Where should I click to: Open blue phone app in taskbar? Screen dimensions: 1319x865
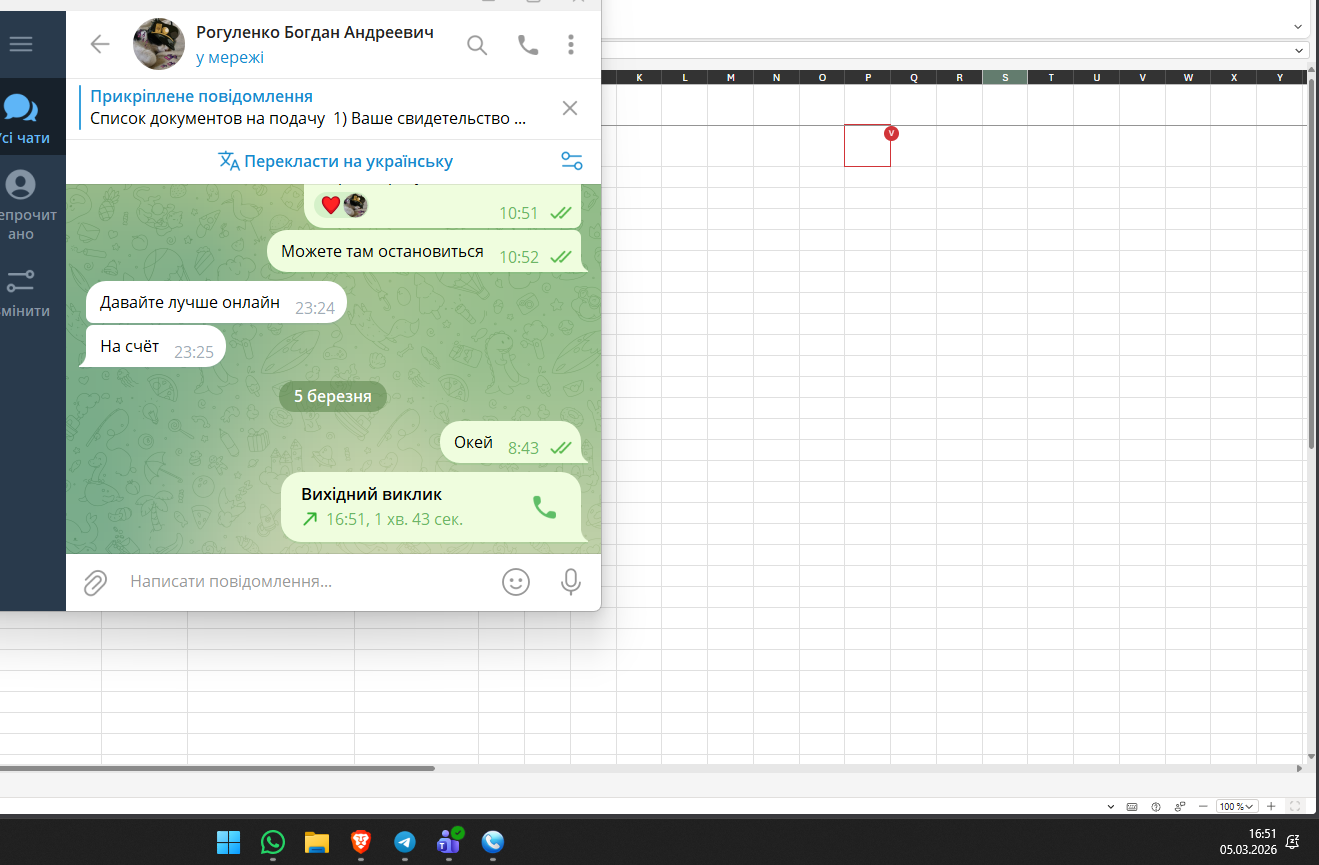493,842
